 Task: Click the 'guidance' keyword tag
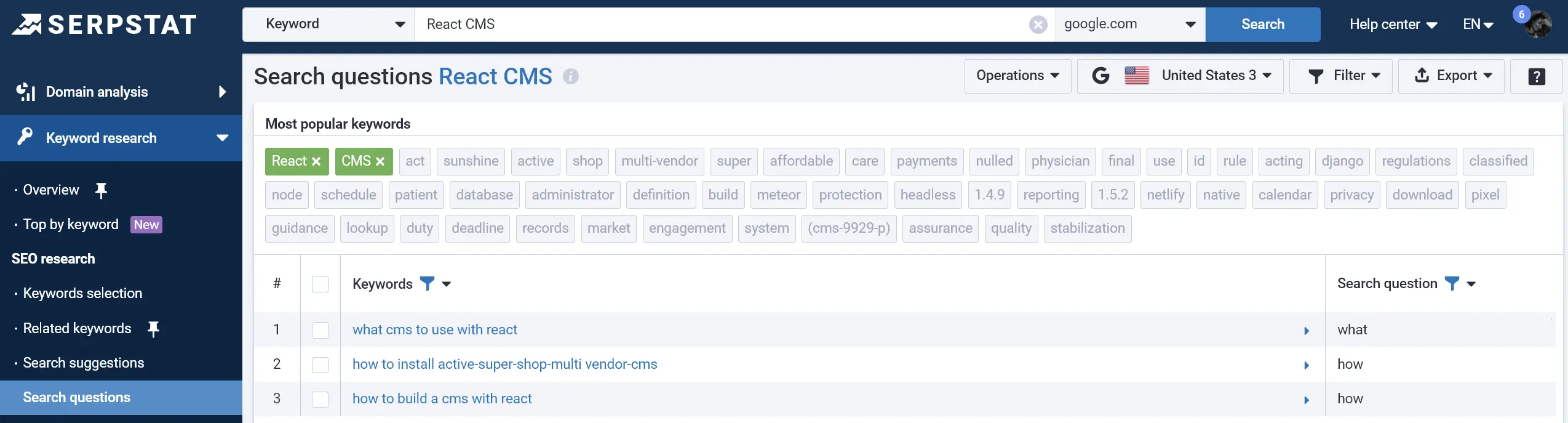[x=300, y=228]
